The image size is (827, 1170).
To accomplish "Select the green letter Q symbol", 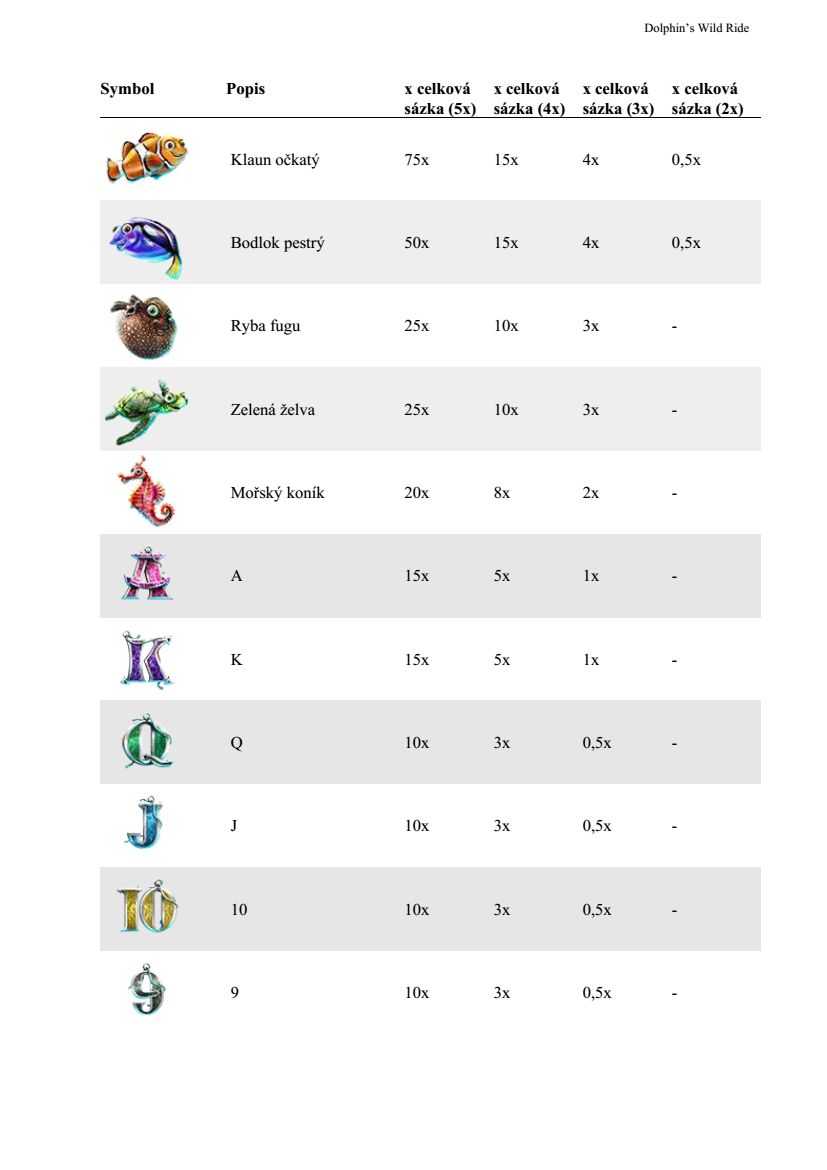I will (146, 743).
